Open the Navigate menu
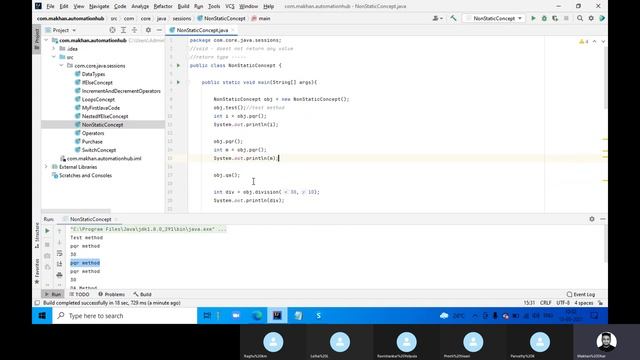 click(99, 7)
